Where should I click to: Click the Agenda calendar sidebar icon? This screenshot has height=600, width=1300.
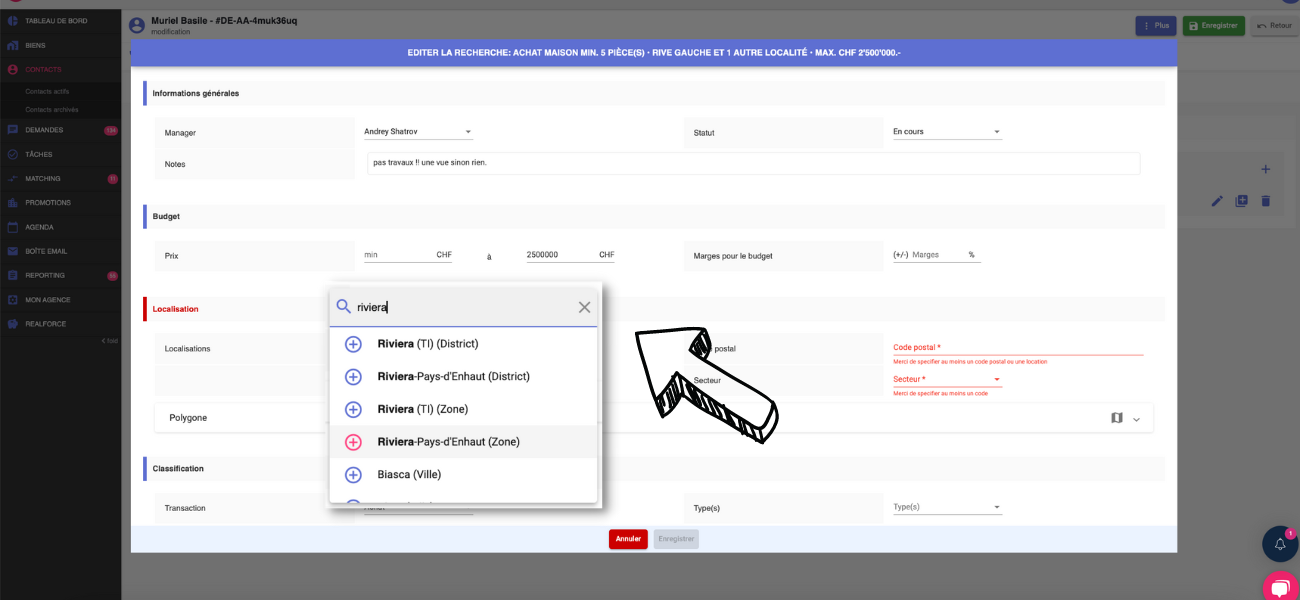point(13,227)
